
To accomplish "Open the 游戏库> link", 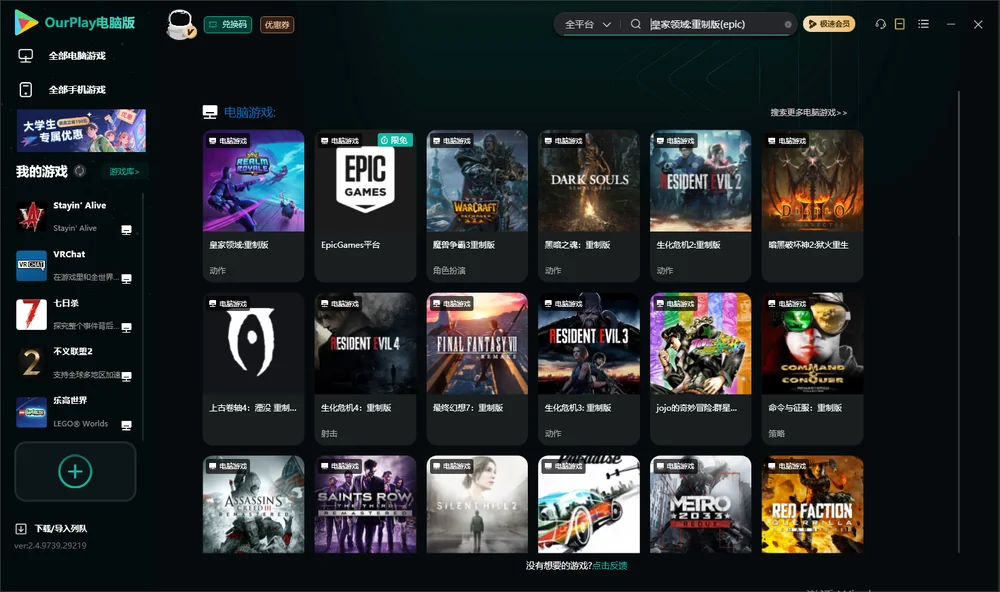I will pos(124,172).
